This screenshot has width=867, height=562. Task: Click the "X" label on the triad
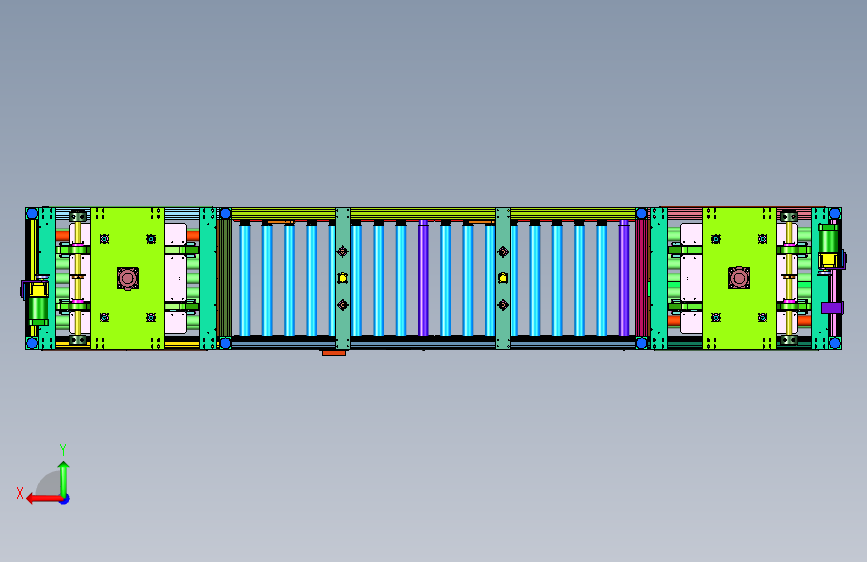pyautogui.click(x=20, y=493)
